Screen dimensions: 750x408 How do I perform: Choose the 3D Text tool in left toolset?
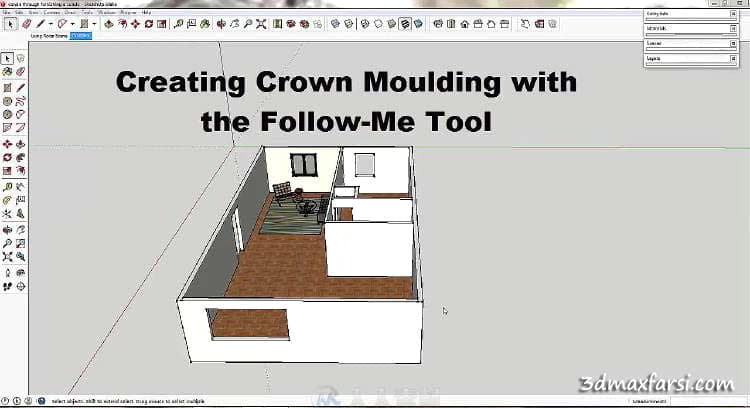tap(21, 214)
